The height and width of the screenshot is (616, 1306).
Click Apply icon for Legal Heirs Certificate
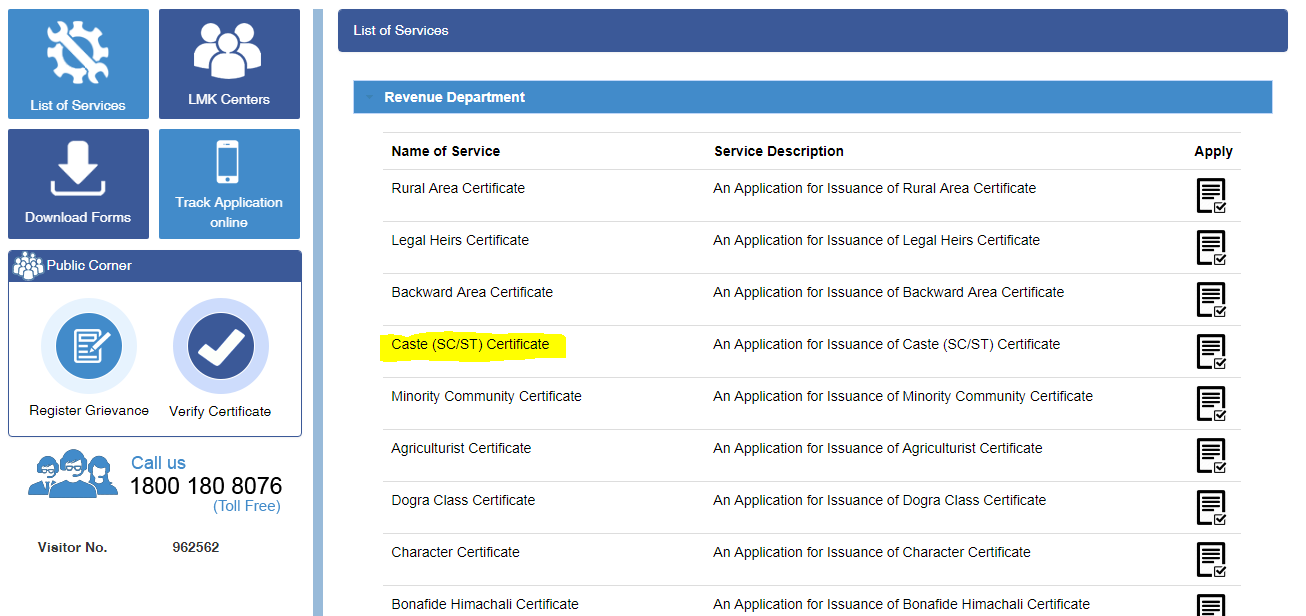[x=1213, y=247]
